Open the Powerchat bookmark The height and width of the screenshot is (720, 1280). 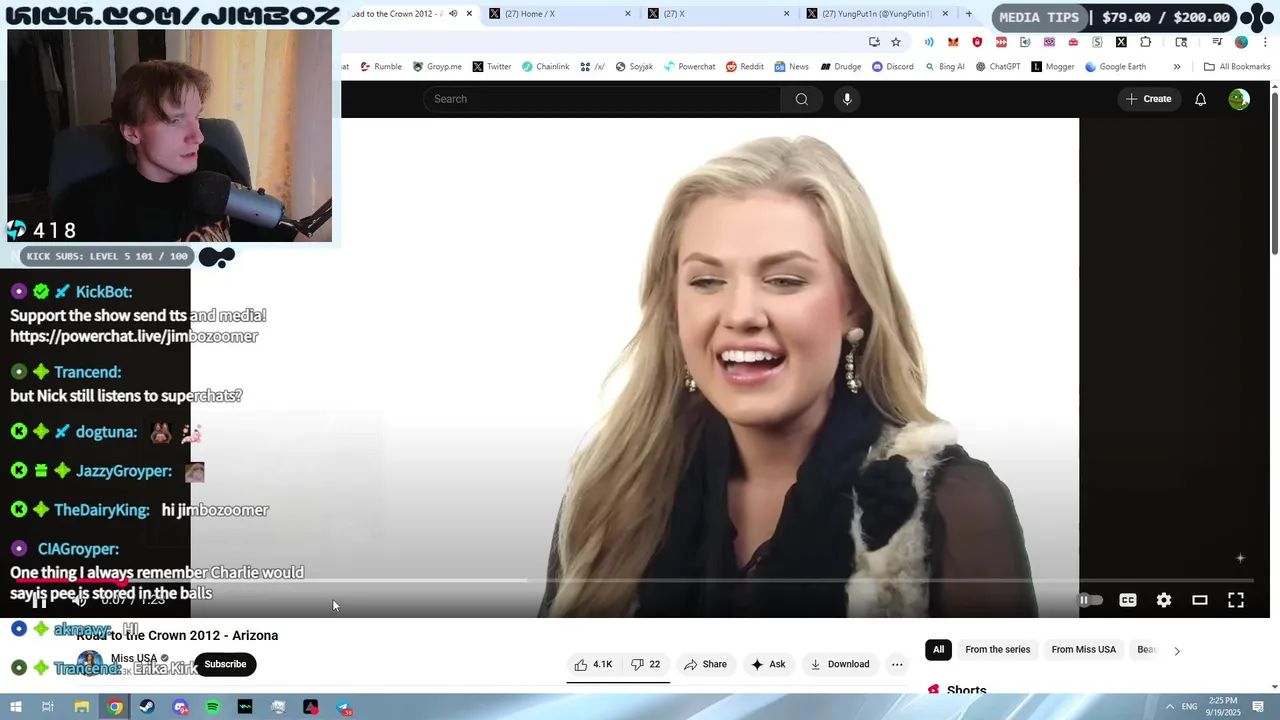pos(689,67)
